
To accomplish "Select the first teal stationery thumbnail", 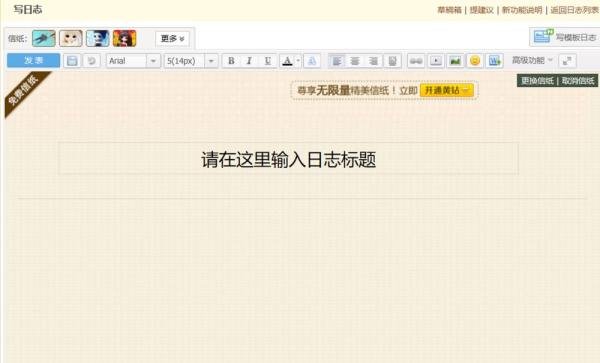I will pos(44,38).
